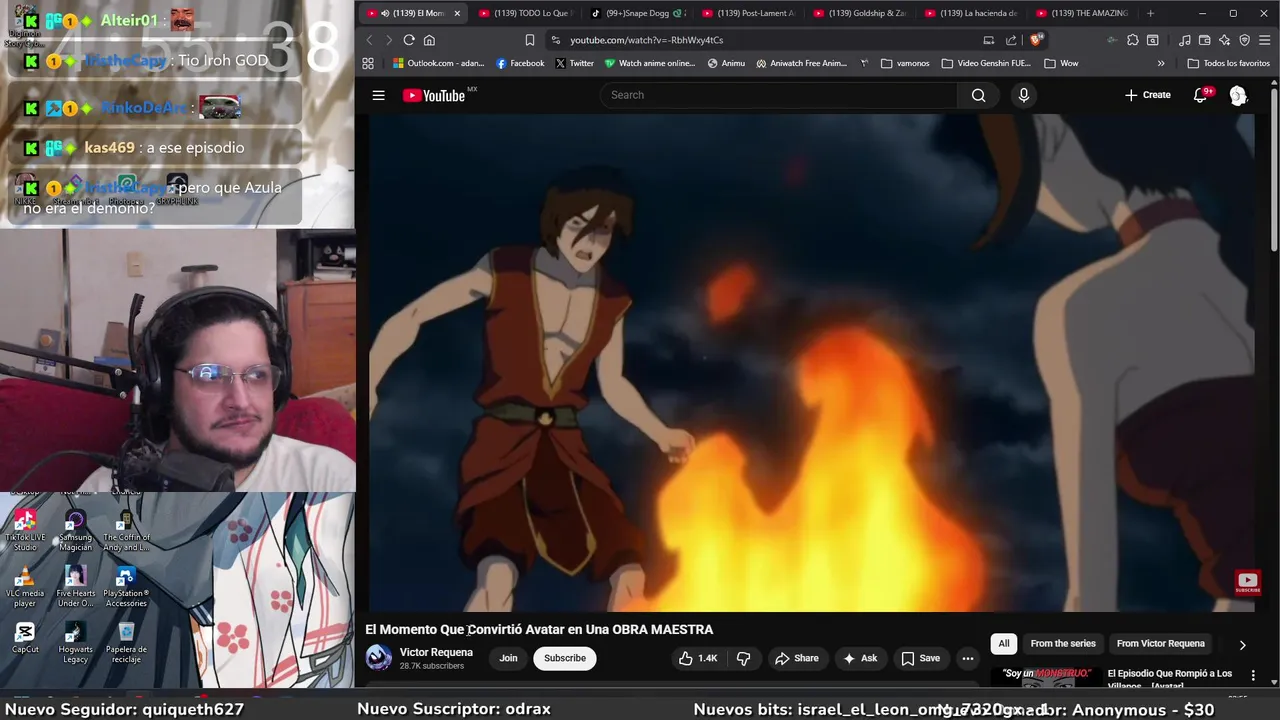The image size is (1280, 720).
Task: Open PlayStation Accessories desktop icon
Action: (x=126, y=586)
